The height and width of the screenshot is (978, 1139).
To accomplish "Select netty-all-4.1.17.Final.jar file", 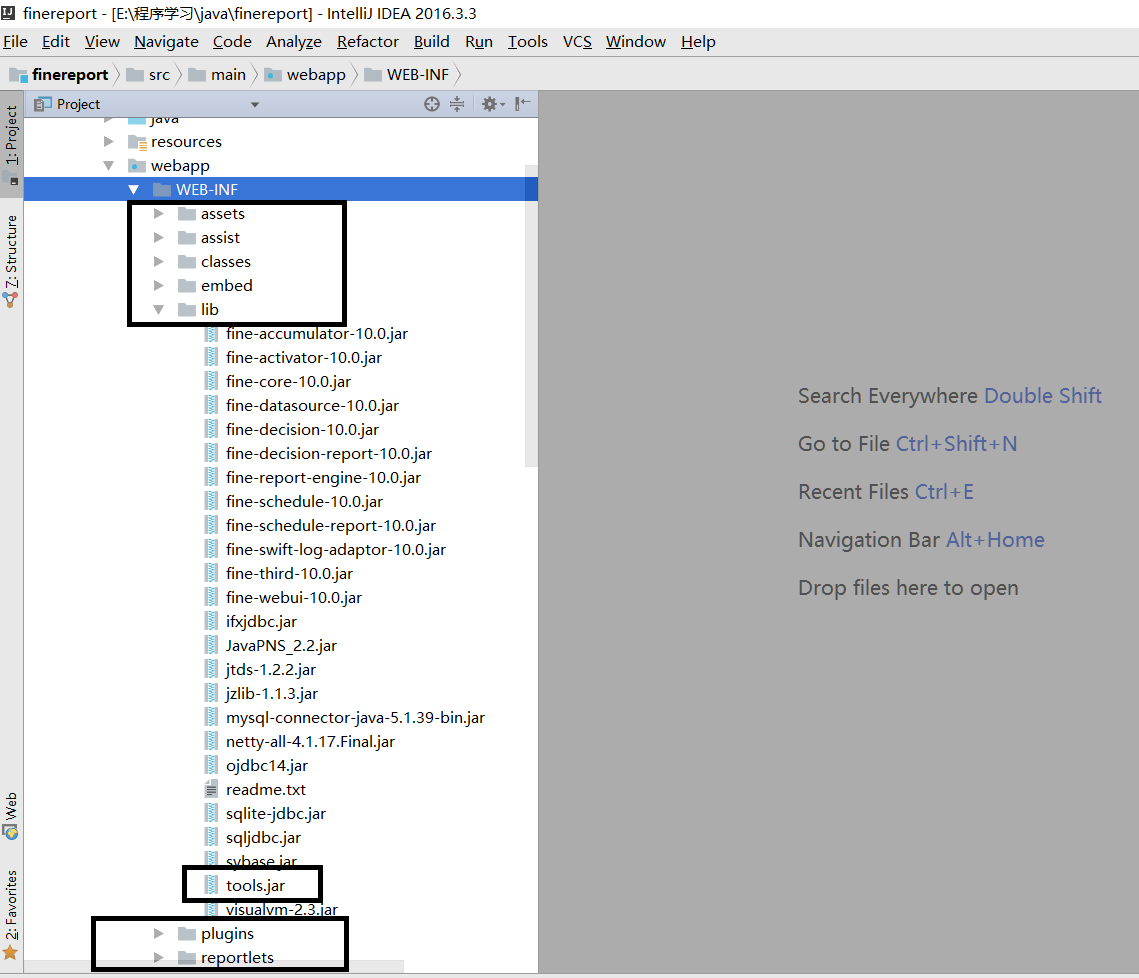I will click(310, 741).
